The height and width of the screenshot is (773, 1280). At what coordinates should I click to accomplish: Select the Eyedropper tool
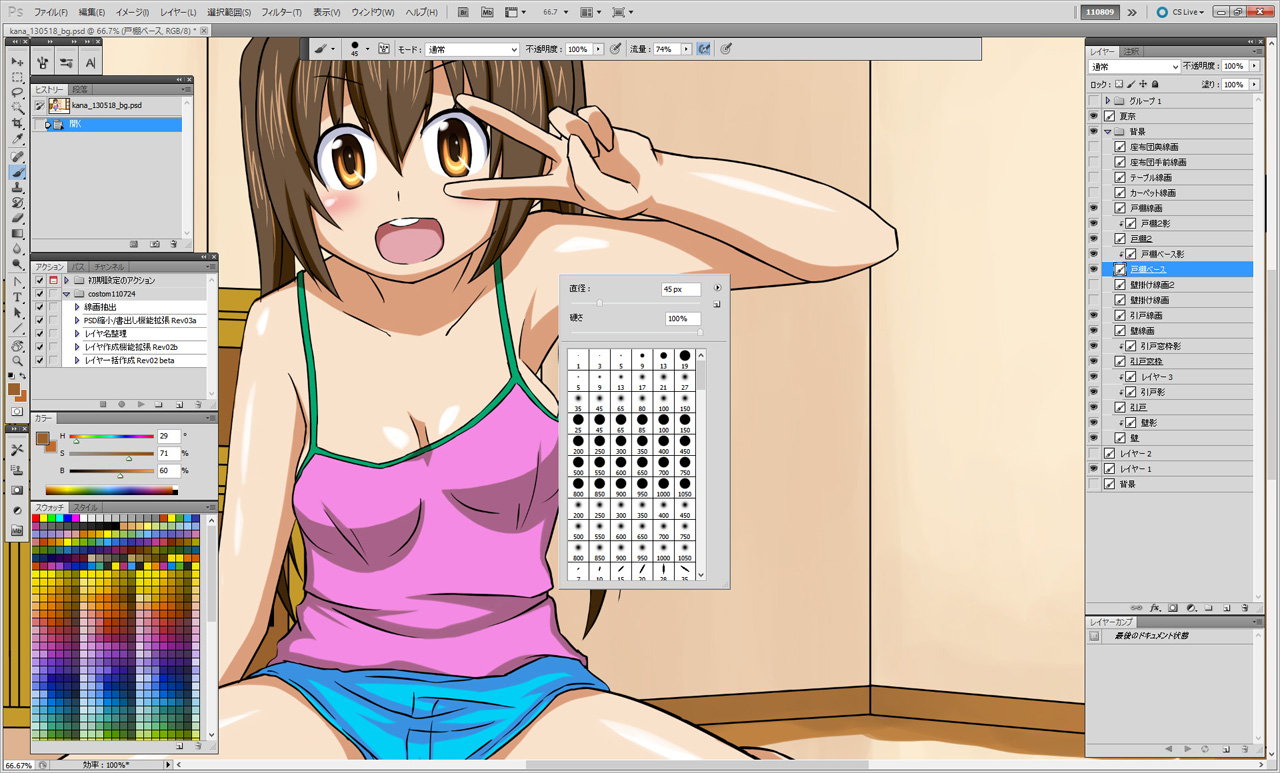(x=17, y=138)
